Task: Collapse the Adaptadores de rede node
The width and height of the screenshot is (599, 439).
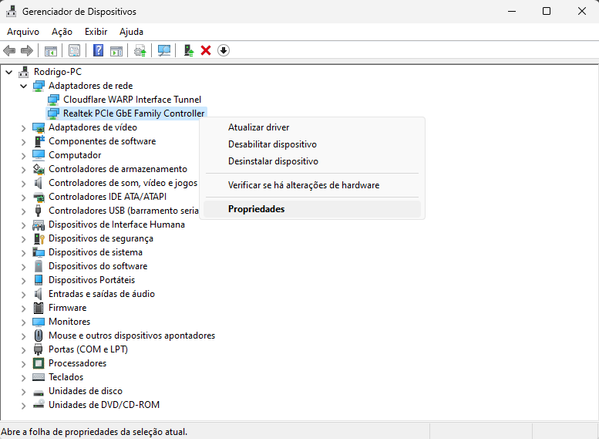Action: [24, 86]
